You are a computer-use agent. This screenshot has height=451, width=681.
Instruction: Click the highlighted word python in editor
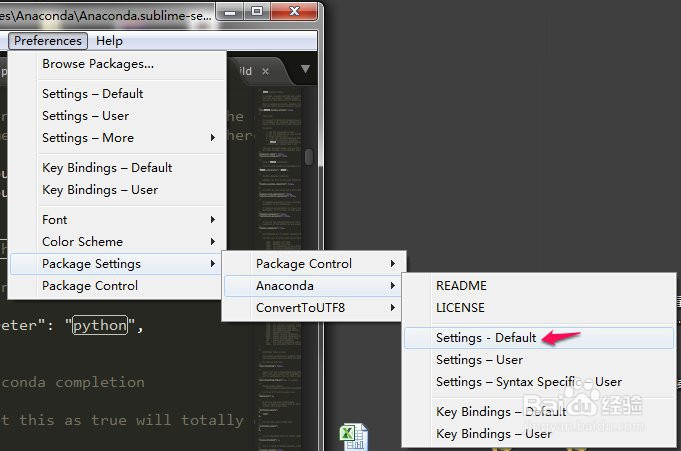(100, 325)
